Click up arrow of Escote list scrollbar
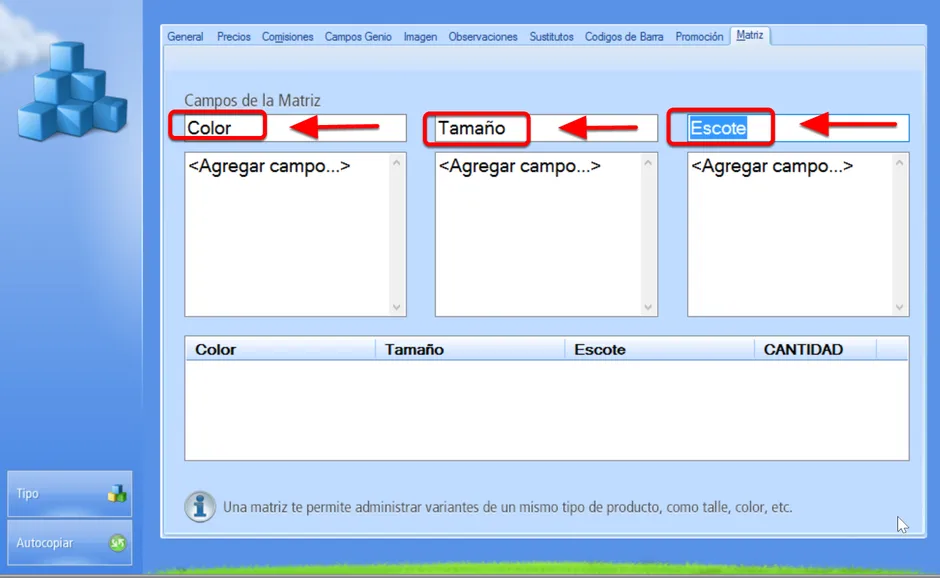Image resolution: width=940 pixels, height=578 pixels. [x=899, y=163]
